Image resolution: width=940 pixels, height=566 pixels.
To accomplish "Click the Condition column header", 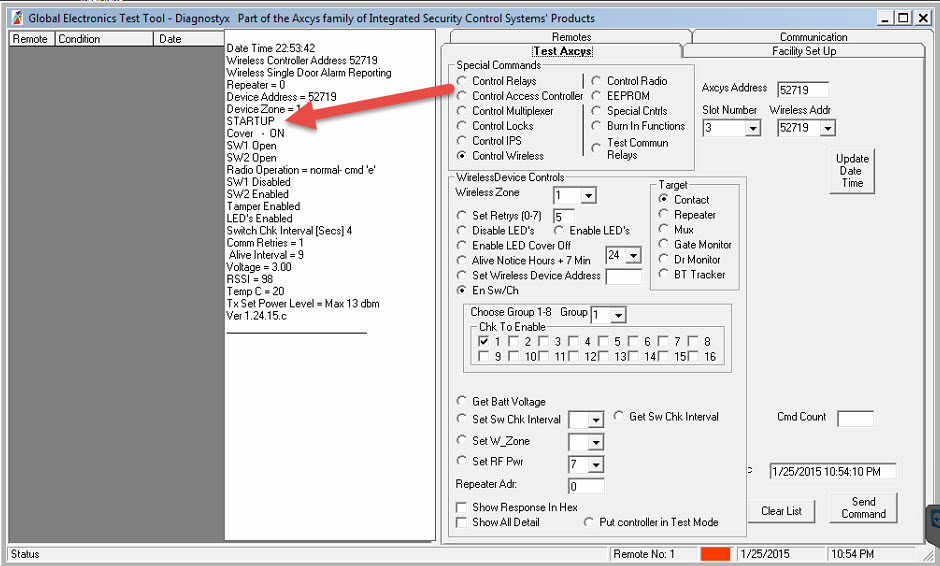I will (104, 39).
